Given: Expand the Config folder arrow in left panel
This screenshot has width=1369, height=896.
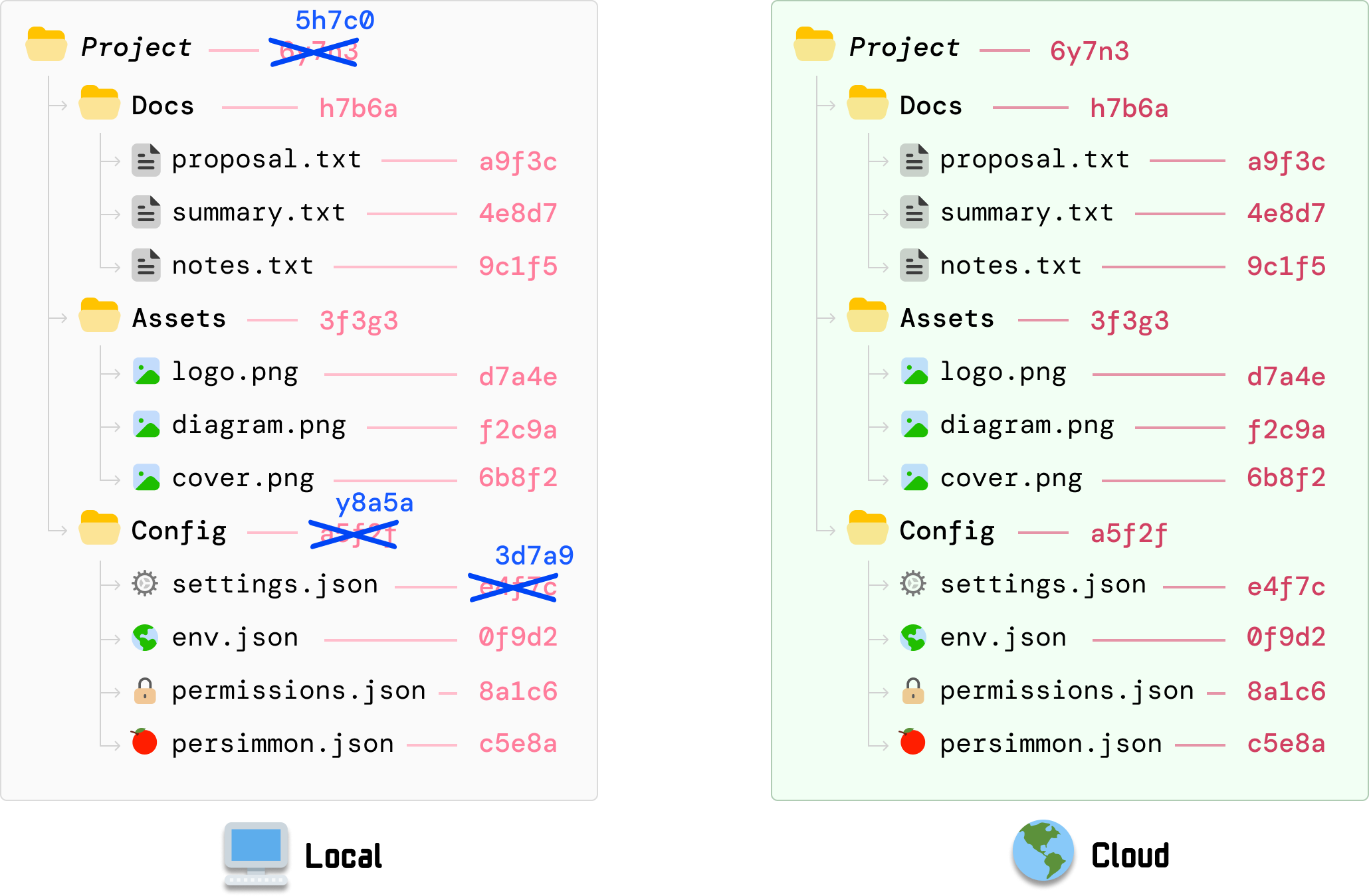Looking at the screenshot, I should click(58, 530).
